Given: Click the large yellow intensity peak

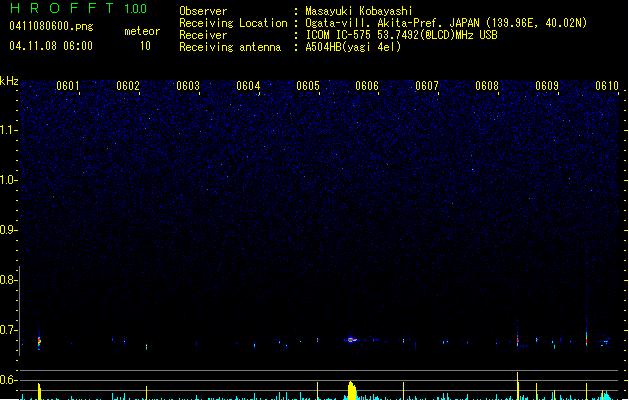Looking at the screenshot, I should [x=351, y=389].
